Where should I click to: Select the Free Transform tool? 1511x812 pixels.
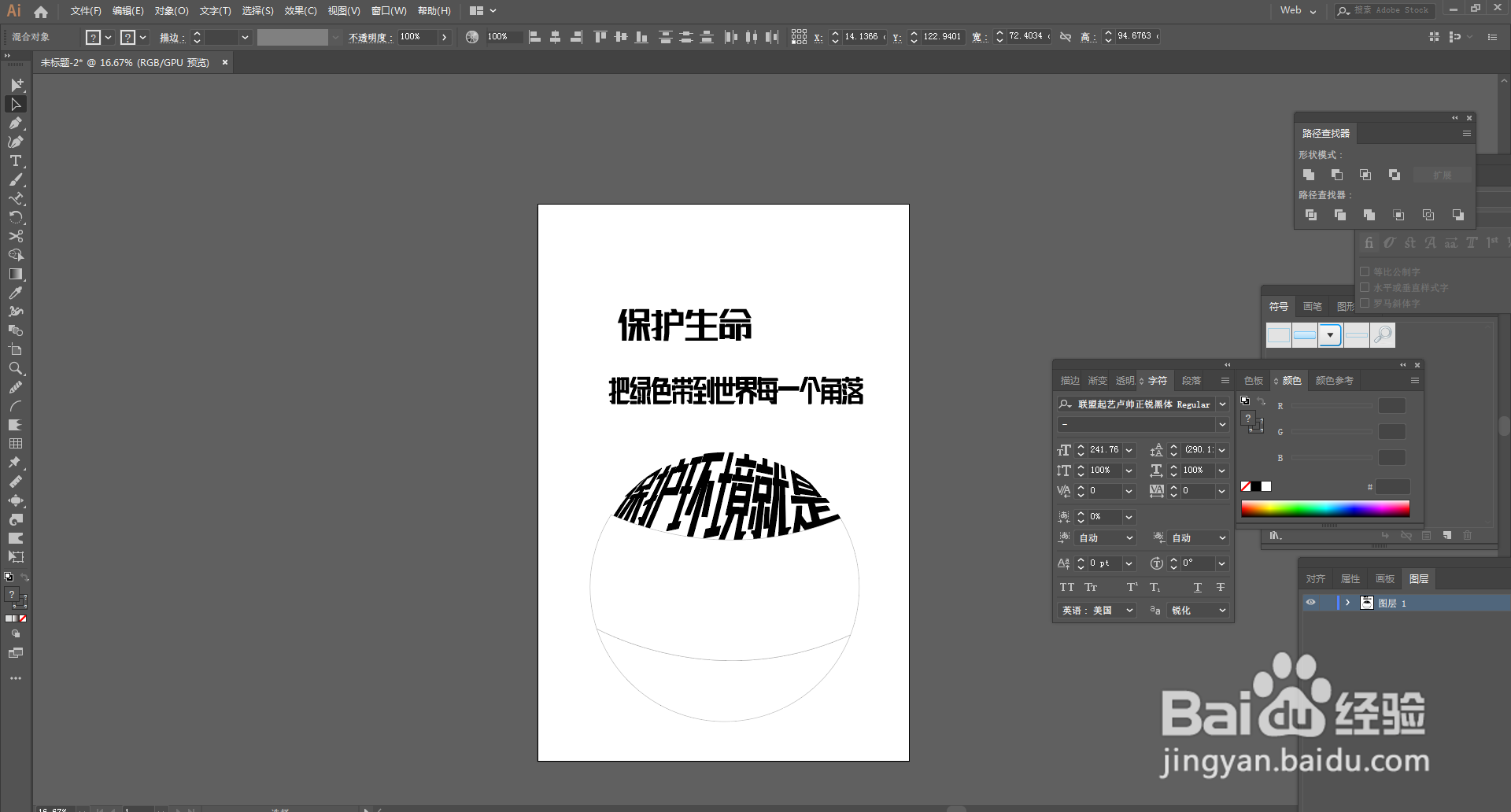pos(16,557)
